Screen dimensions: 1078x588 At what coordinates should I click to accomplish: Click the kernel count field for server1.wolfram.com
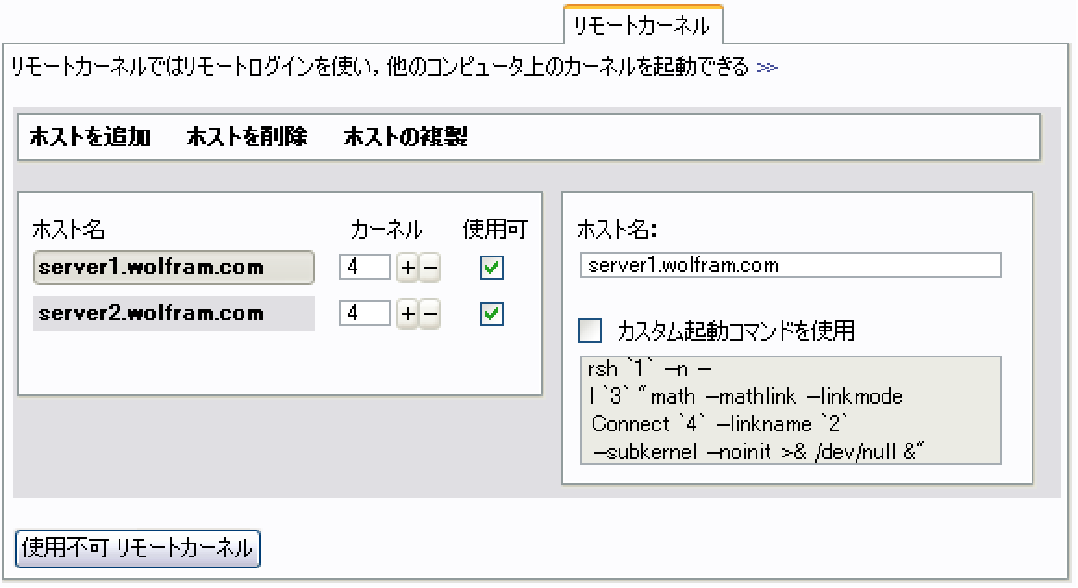coord(364,267)
